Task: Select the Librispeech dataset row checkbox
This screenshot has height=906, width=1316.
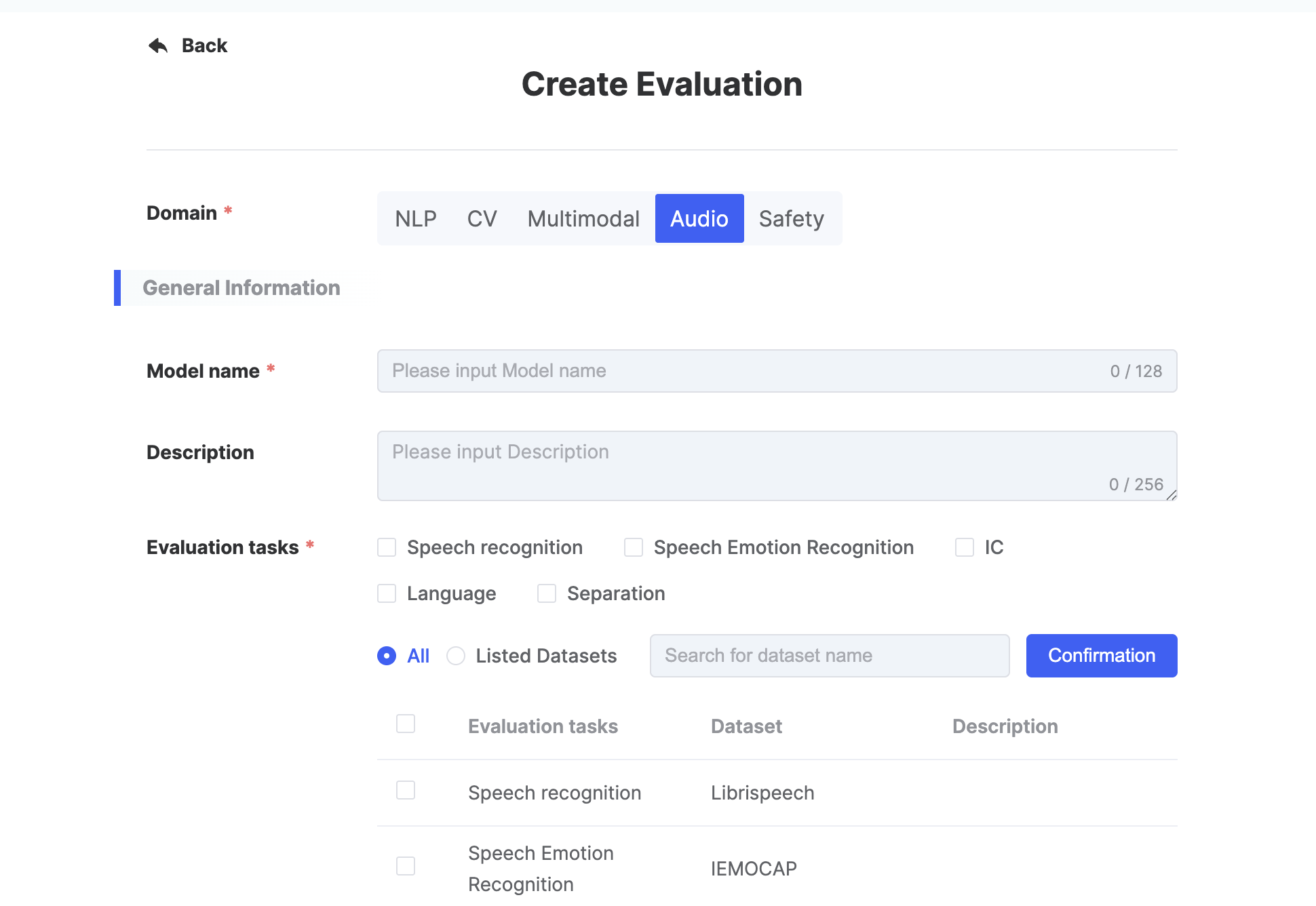Action: (x=406, y=790)
